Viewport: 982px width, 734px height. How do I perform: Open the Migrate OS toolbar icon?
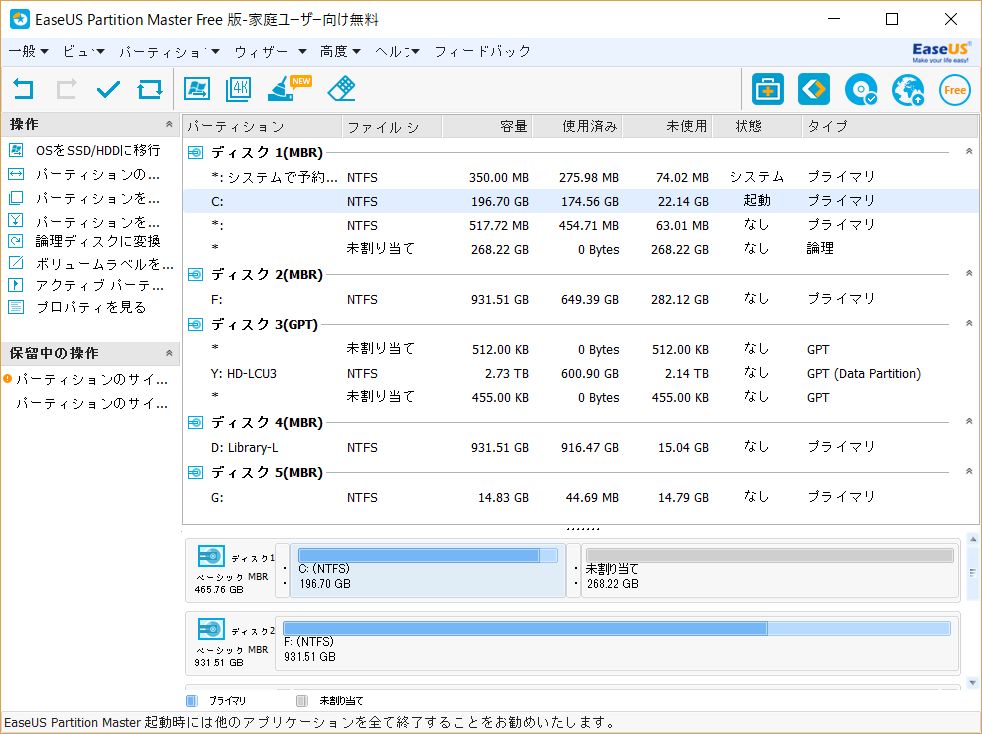pos(197,90)
